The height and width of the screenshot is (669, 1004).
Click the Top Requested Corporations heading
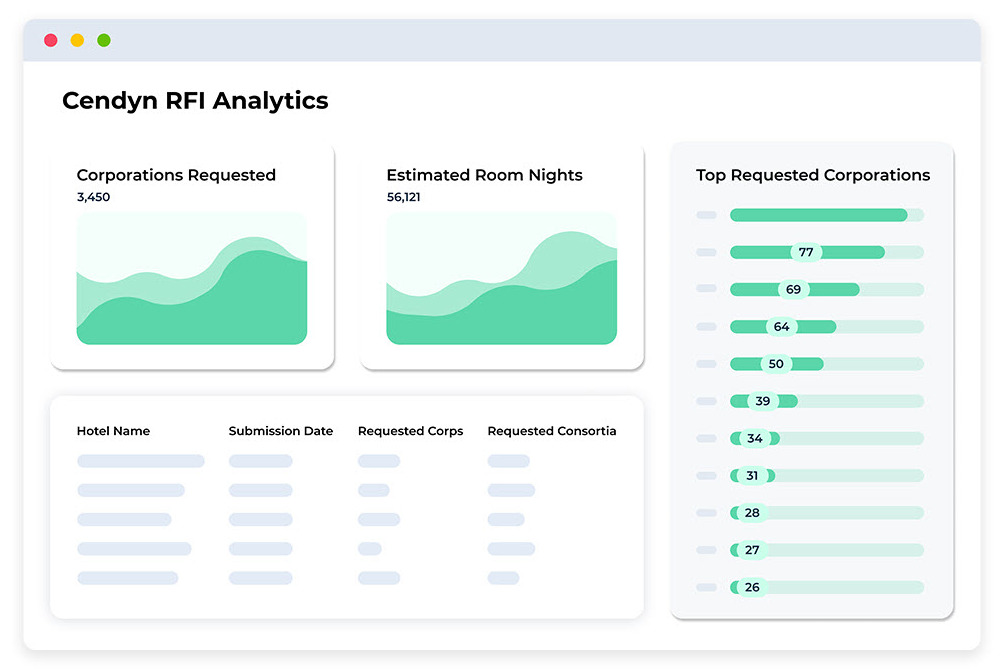click(x=812, y=175)
